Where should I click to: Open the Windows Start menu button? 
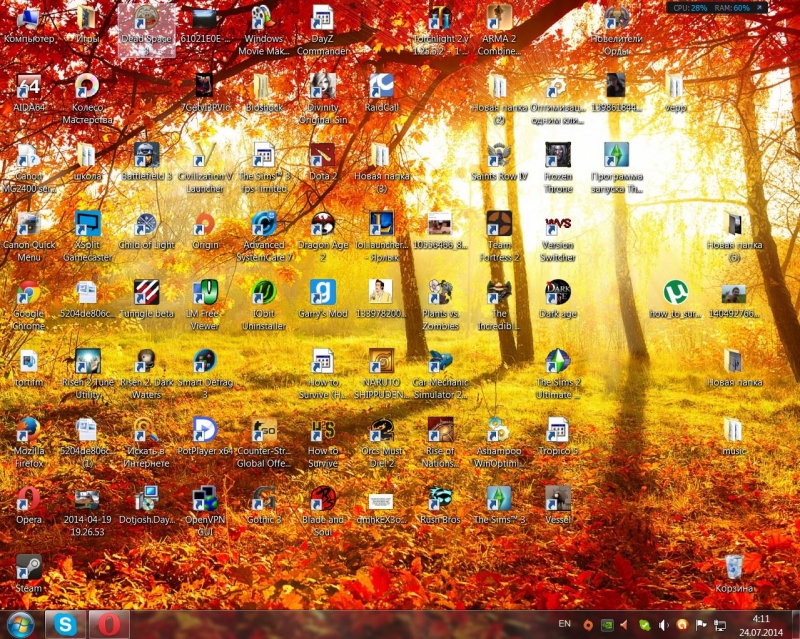click(20, 625)
